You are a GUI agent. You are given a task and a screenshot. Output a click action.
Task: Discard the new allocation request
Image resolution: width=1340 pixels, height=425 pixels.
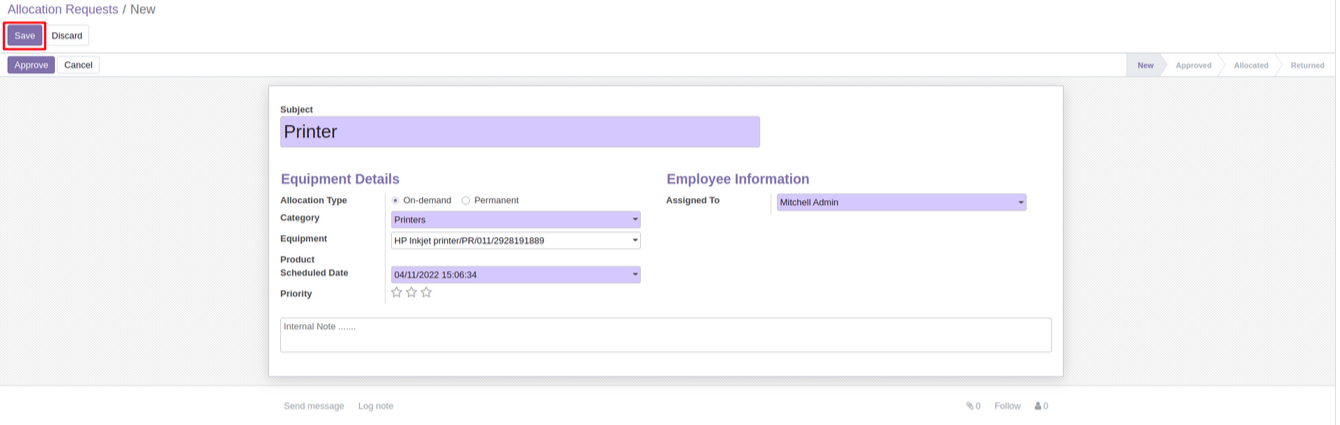[67, 36]
